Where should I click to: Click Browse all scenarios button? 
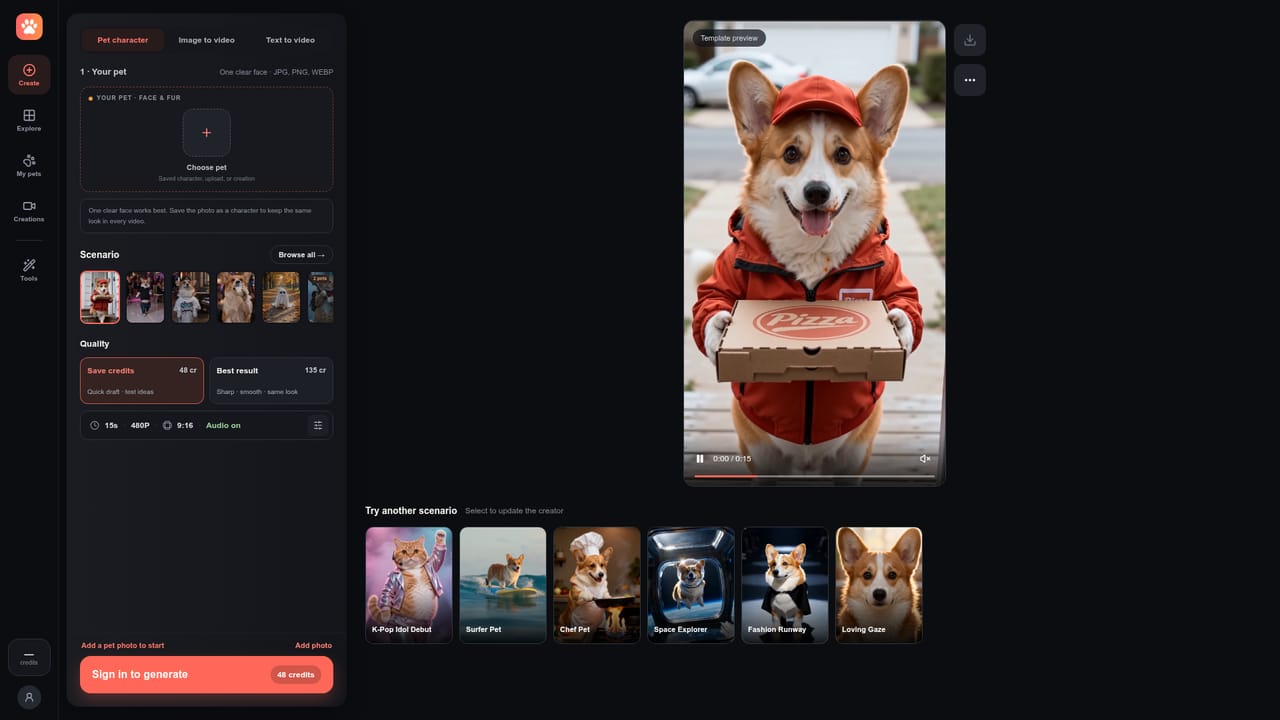pos(302,255)
